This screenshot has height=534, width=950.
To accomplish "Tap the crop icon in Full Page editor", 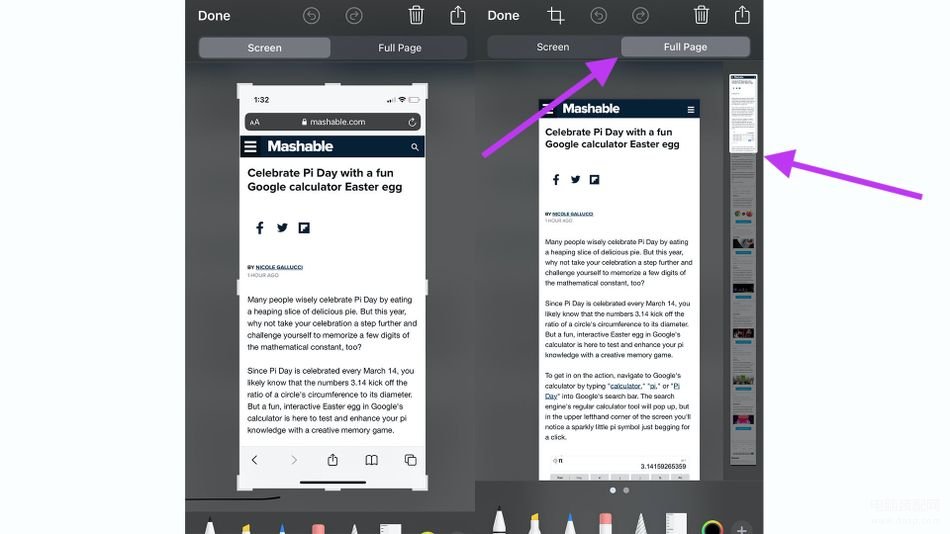I will pos(556,16).
